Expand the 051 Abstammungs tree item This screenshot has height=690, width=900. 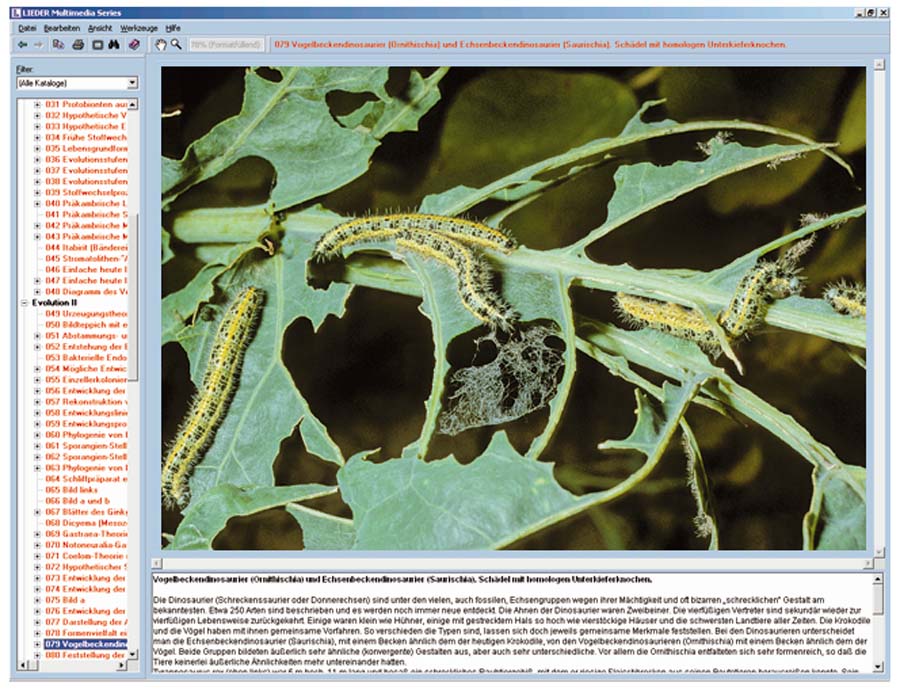click(38, 336)
